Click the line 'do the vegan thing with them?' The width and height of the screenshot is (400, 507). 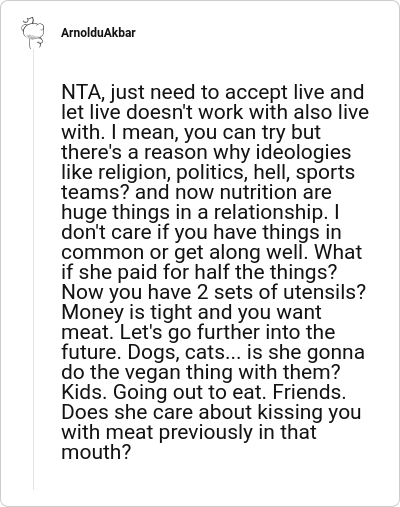pyautogui.click(x=201, y=372)
